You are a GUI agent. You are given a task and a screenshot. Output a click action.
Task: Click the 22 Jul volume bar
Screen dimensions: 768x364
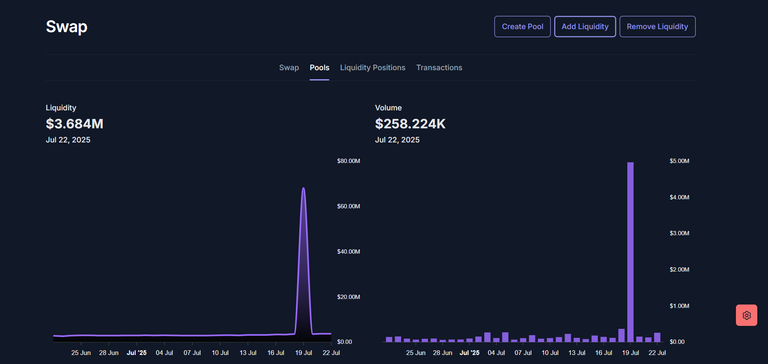[x=657, y=337]
